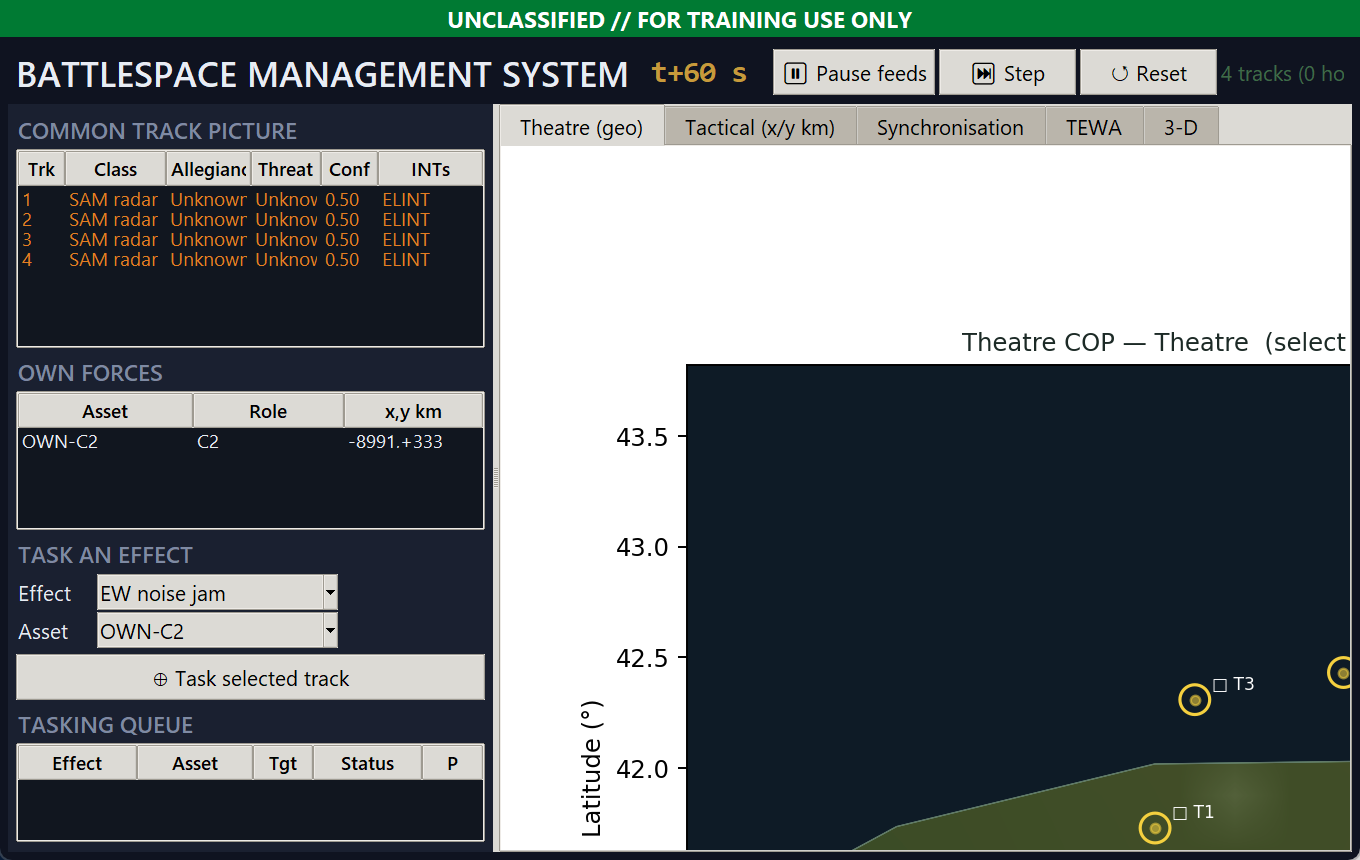Select the EW noise jam combo box
The width and height of the screenshot is (1360, 860).
(x=217, y=593)
